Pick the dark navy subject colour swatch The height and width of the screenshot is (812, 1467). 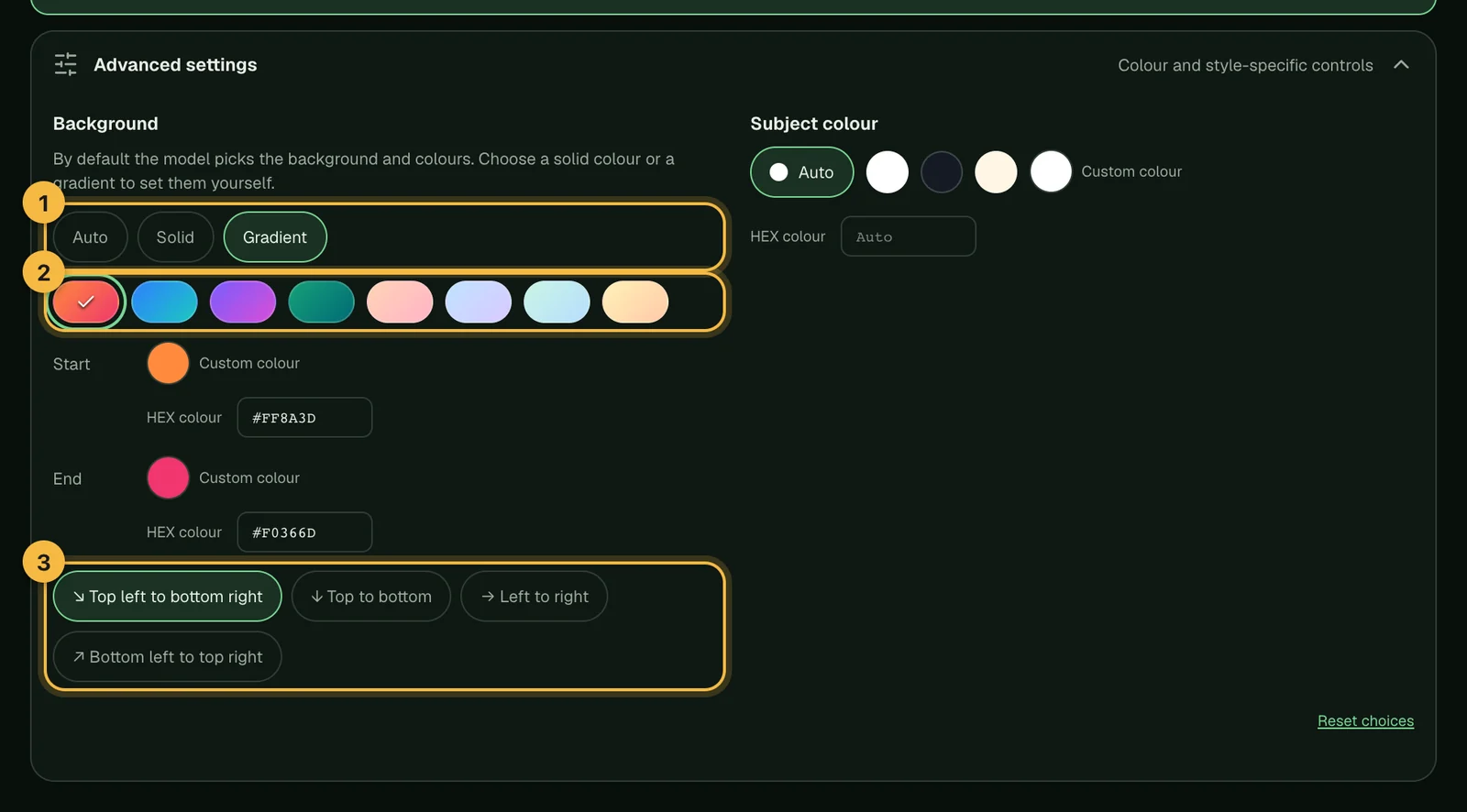click(942, 171)
